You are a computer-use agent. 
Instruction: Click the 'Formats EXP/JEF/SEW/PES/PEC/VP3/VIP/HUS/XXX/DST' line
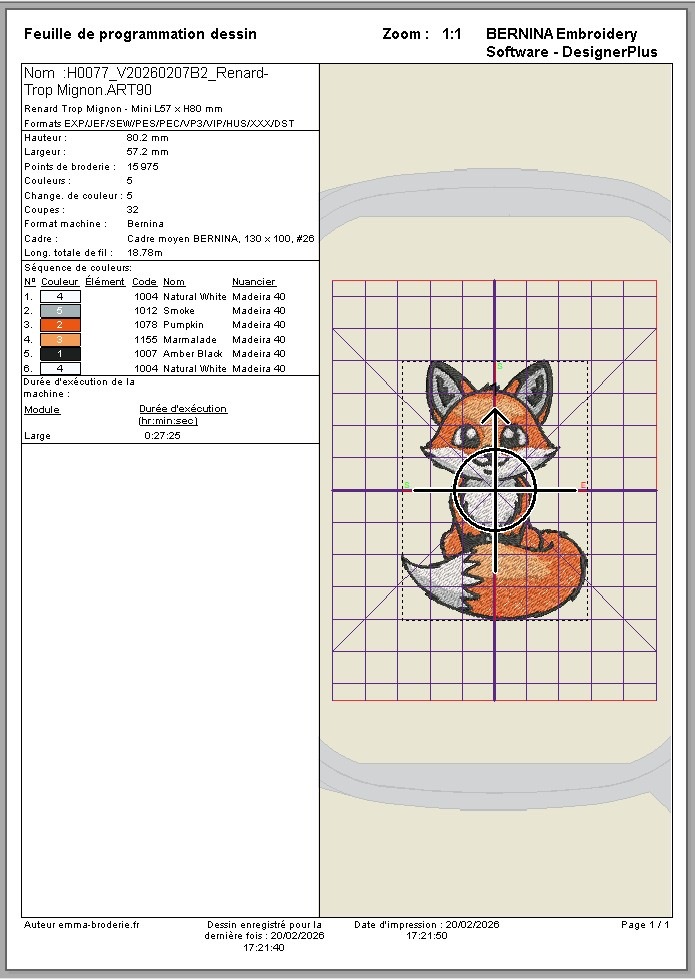click(x=159, y=123)
